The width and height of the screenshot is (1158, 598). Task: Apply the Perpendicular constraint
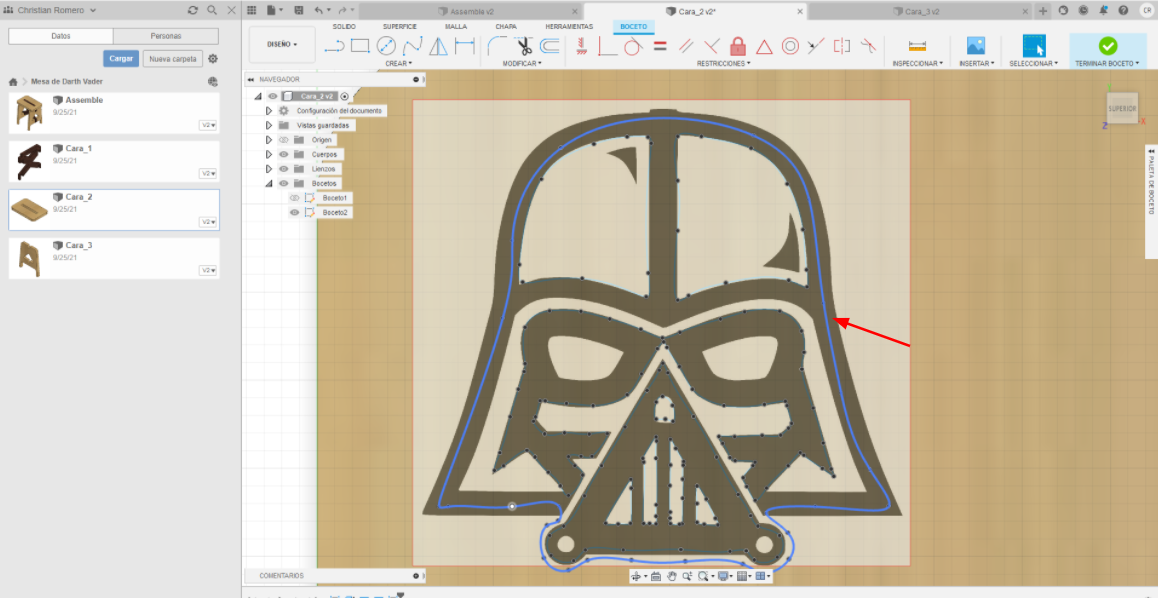(713, 47)
